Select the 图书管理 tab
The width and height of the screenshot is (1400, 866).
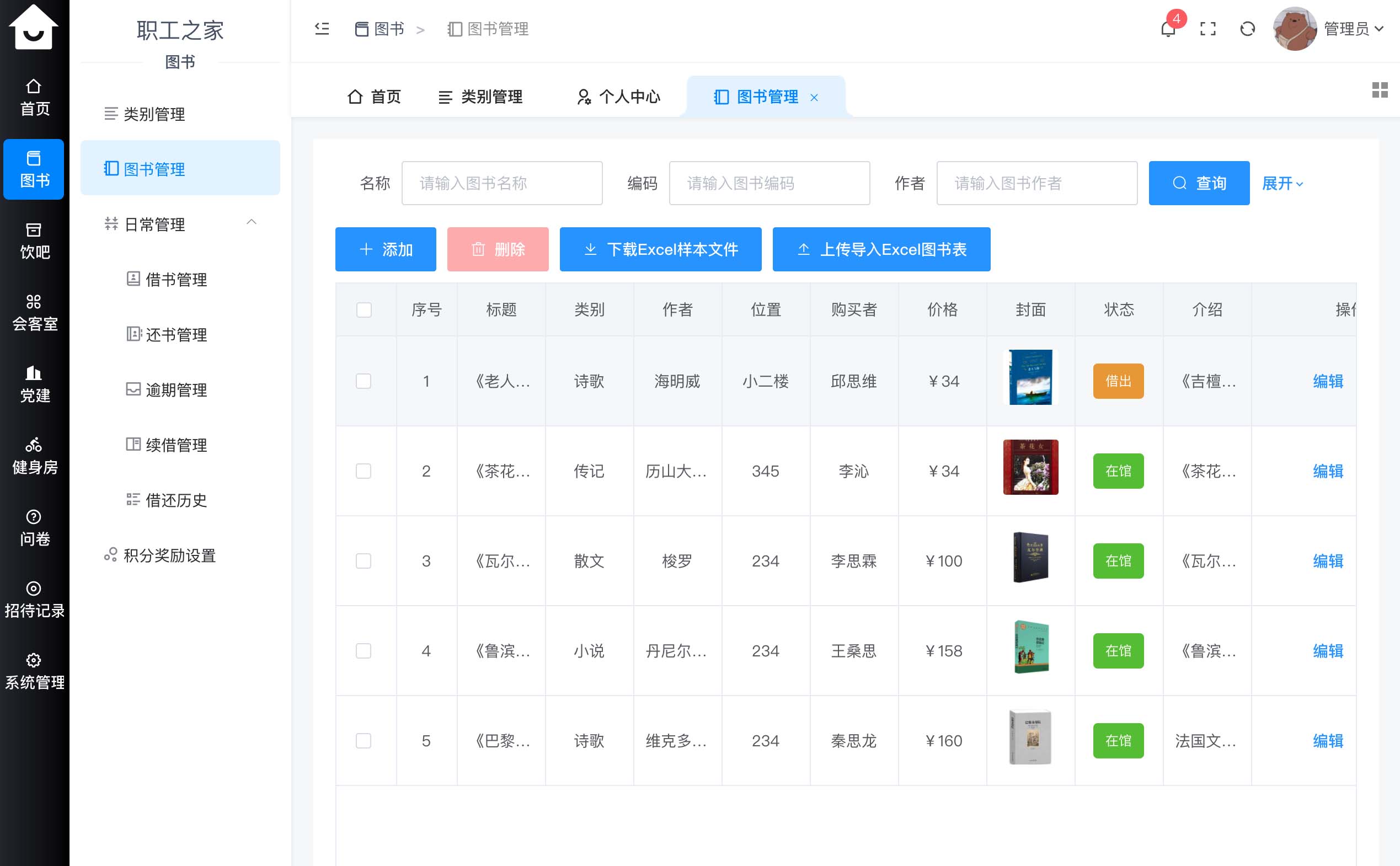click(766, 97)
